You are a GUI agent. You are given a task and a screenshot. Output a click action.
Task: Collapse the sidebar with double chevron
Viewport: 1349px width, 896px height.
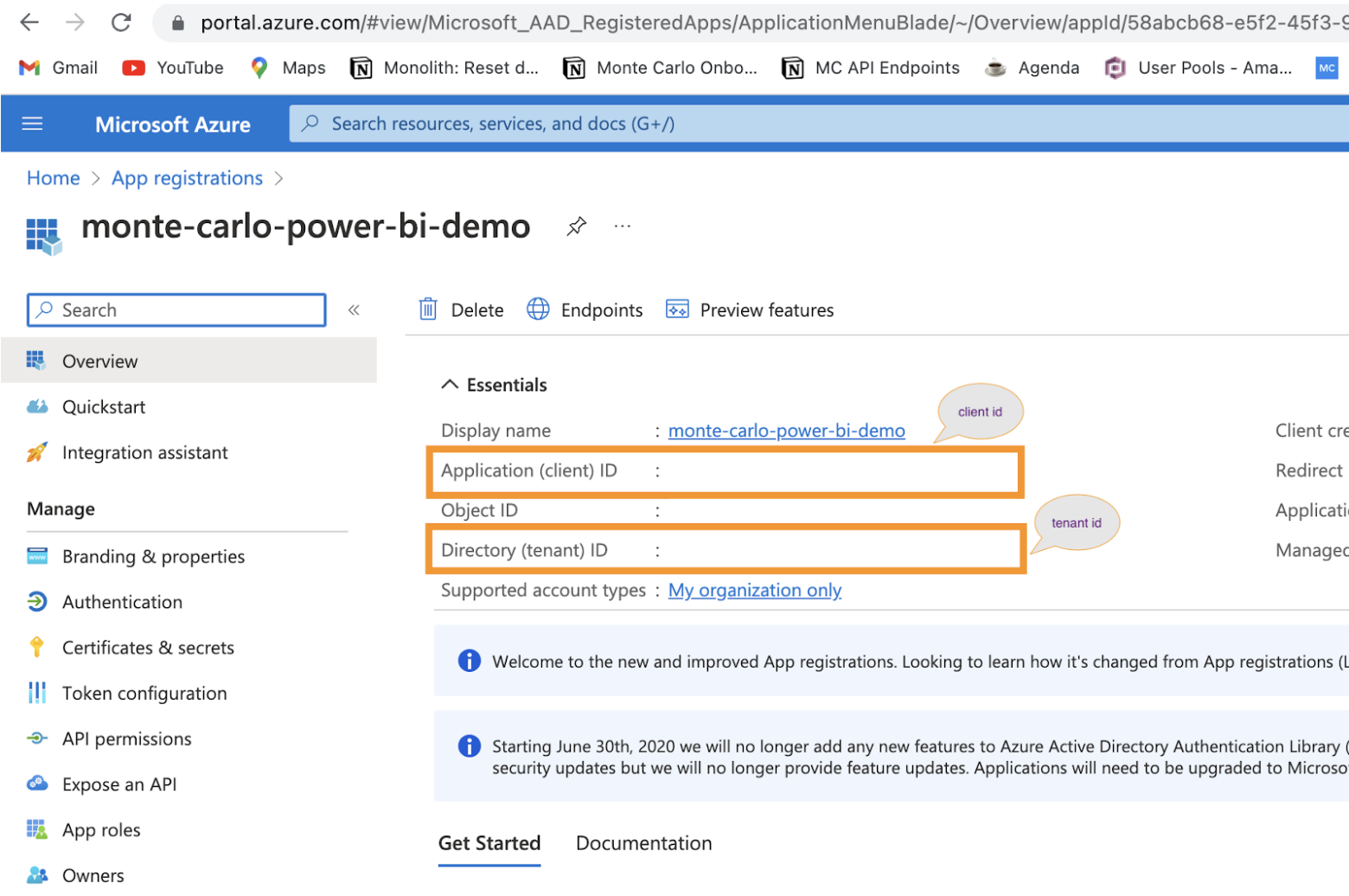(354, 310)
